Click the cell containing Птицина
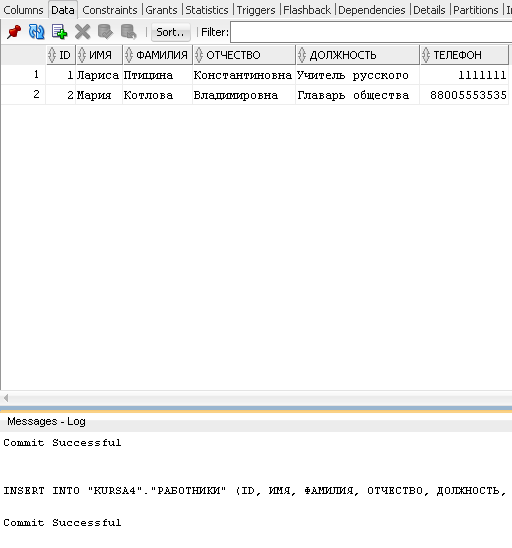The width and height of the screenshot is (512, 548). point(157,75)
